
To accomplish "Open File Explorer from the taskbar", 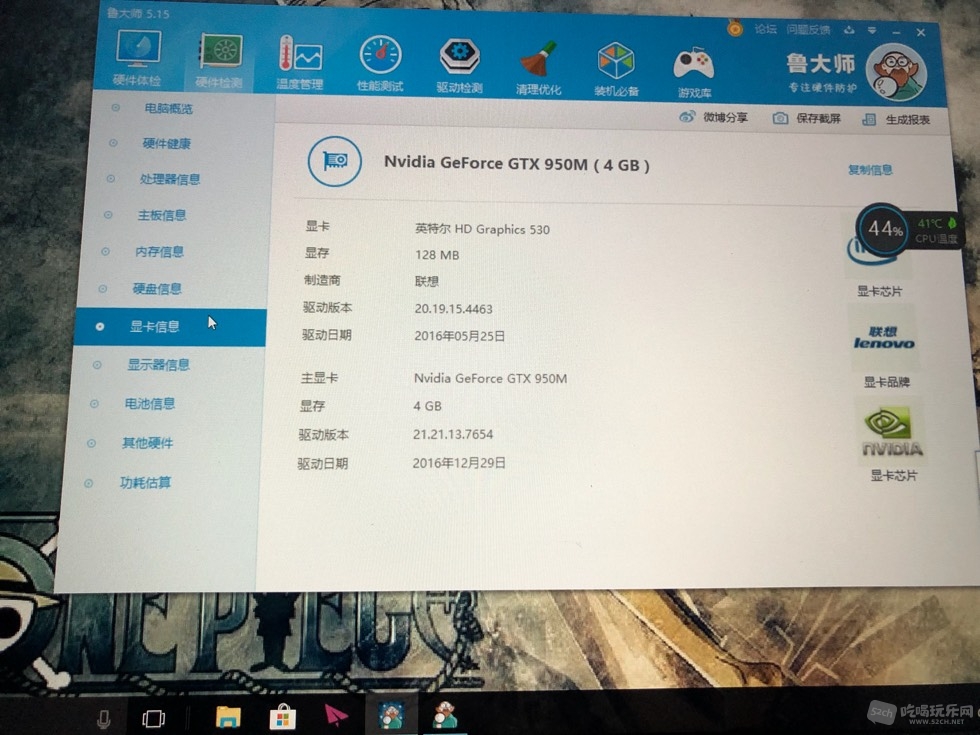I will (x=228, y=717).
